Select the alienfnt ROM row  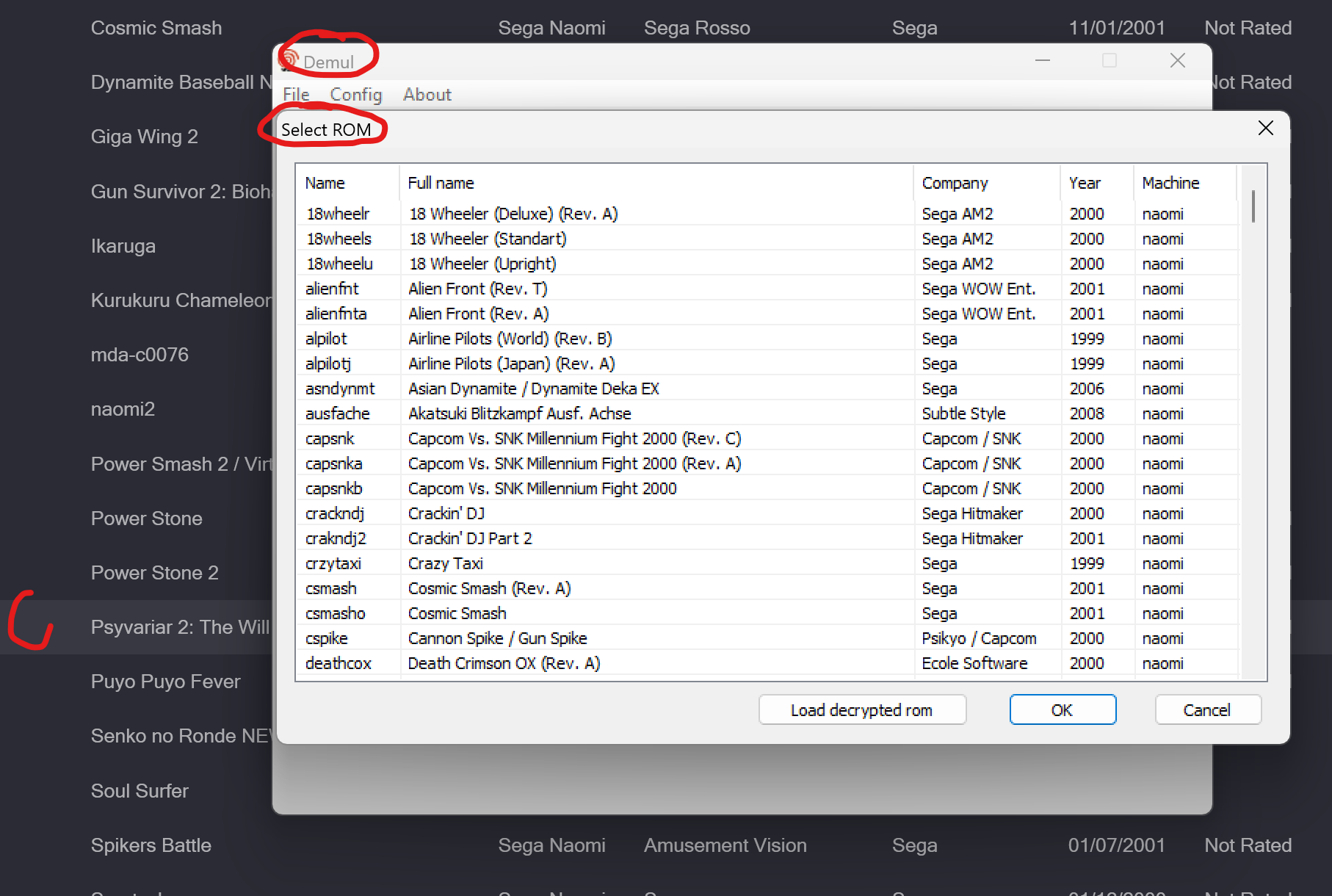(767, 289)
